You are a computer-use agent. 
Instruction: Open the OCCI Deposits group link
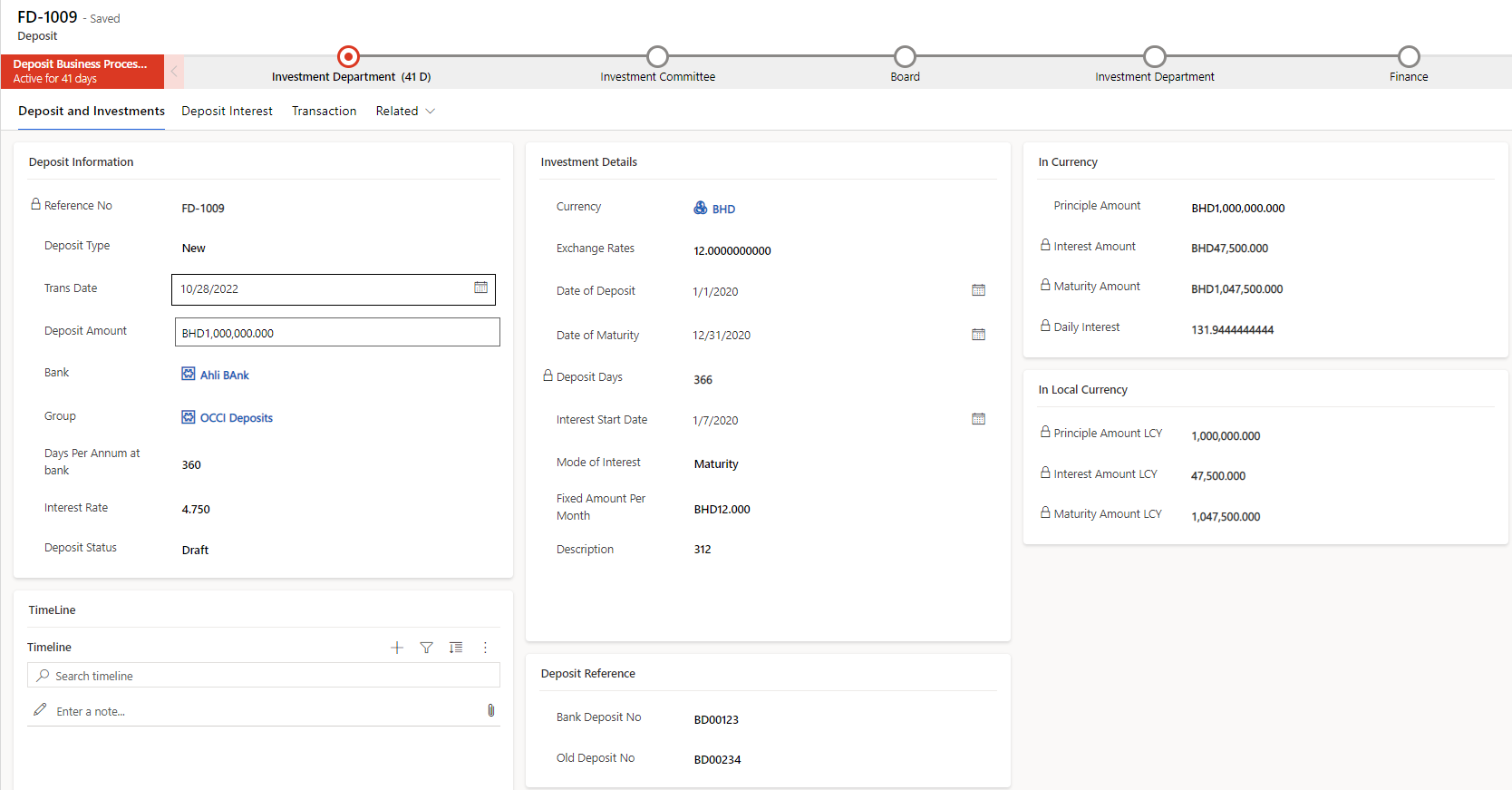tap(236, 417)
